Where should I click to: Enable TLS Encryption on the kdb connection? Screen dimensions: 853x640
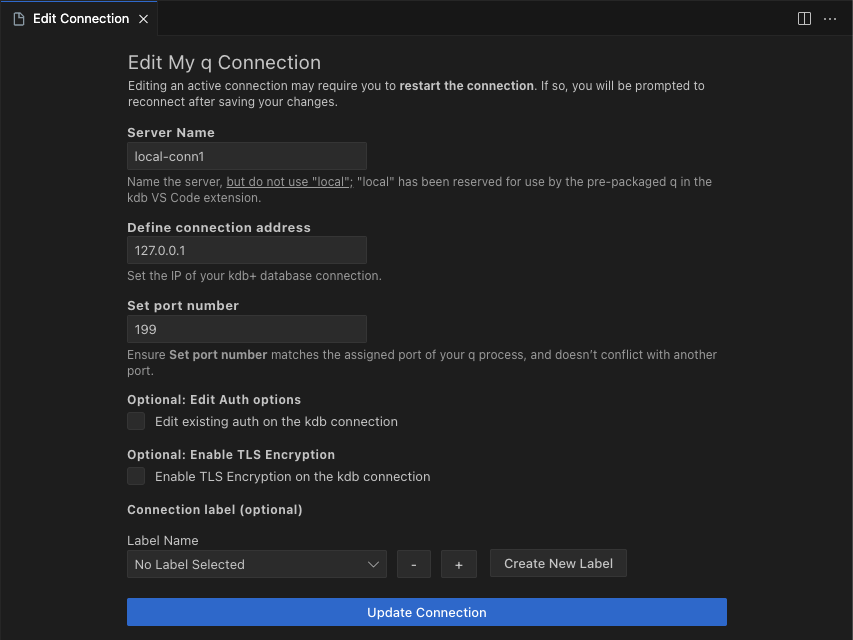point(135,476)
